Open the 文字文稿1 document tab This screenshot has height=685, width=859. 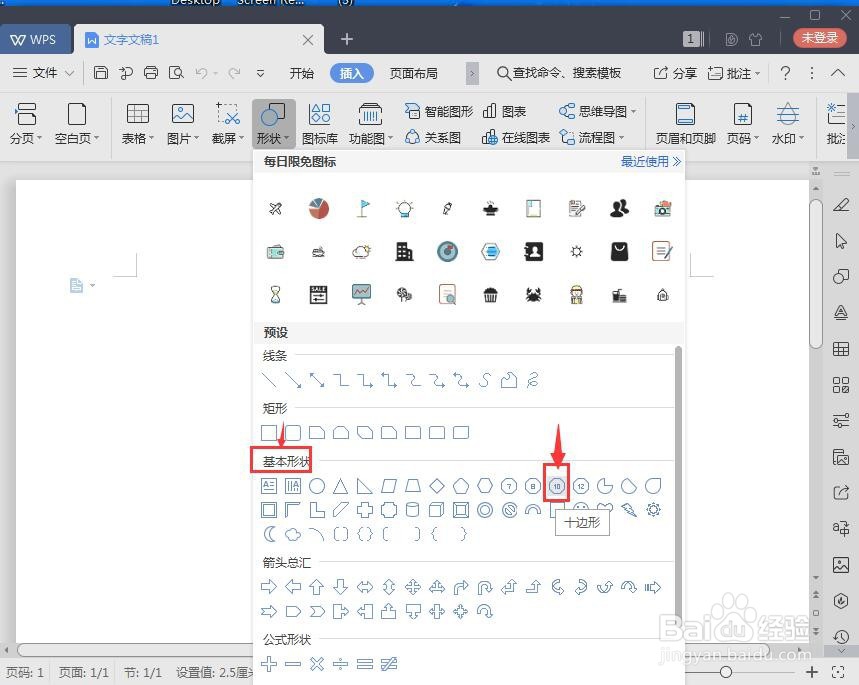198,39
